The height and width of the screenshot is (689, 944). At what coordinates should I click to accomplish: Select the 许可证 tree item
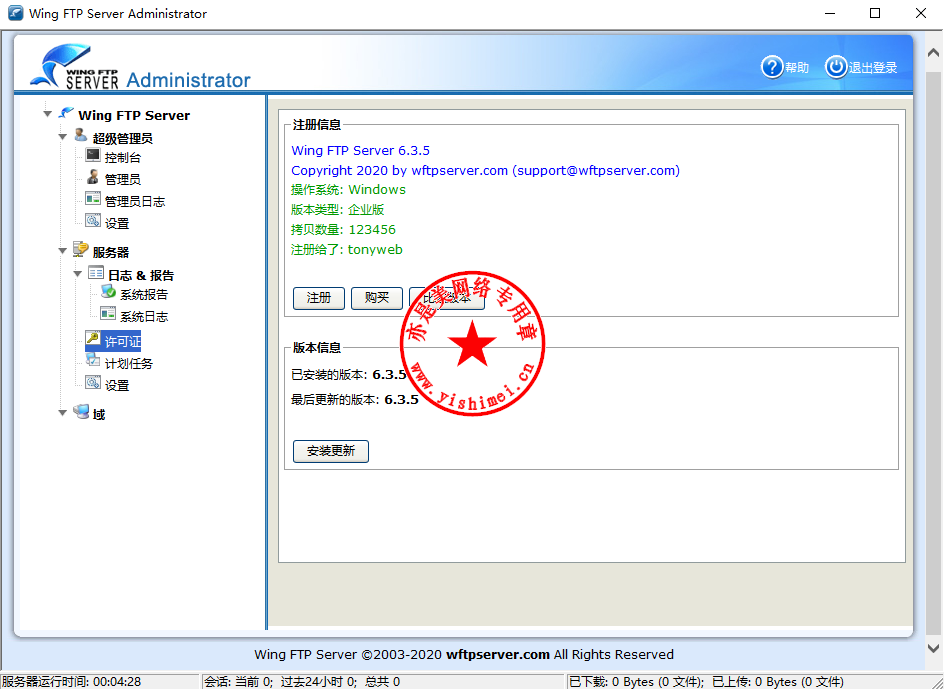[122, 341]
